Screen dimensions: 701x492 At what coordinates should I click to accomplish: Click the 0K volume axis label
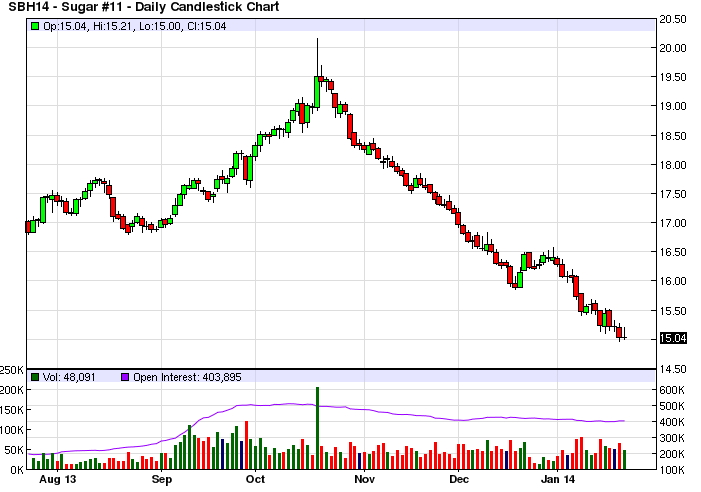tap(17, 470)
